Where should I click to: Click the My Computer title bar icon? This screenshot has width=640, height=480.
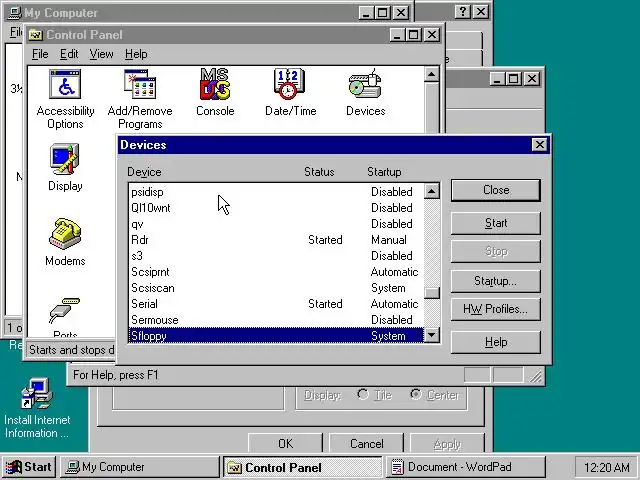coord(14,13)
